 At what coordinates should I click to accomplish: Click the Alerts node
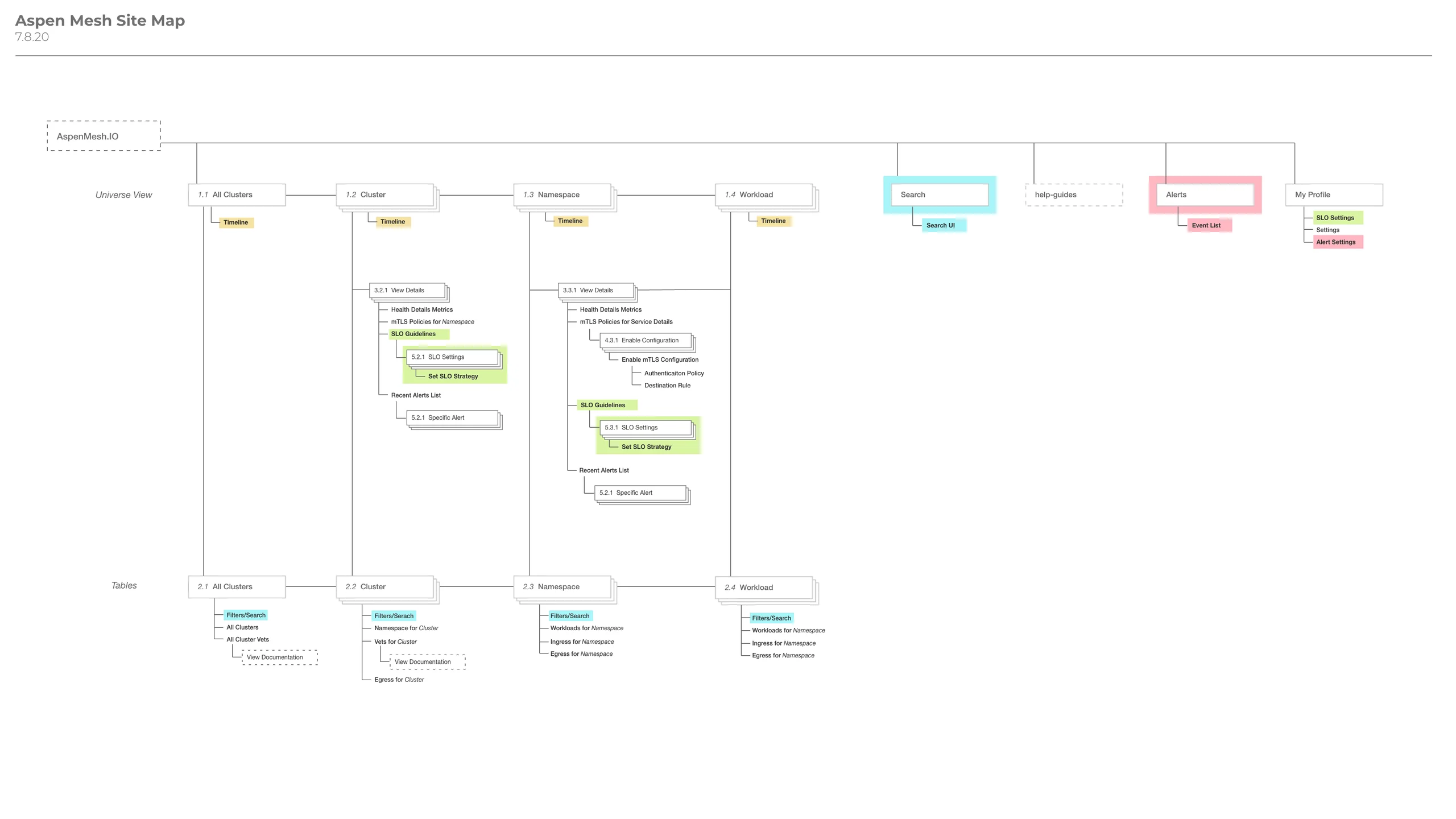tap(1205, 195)
